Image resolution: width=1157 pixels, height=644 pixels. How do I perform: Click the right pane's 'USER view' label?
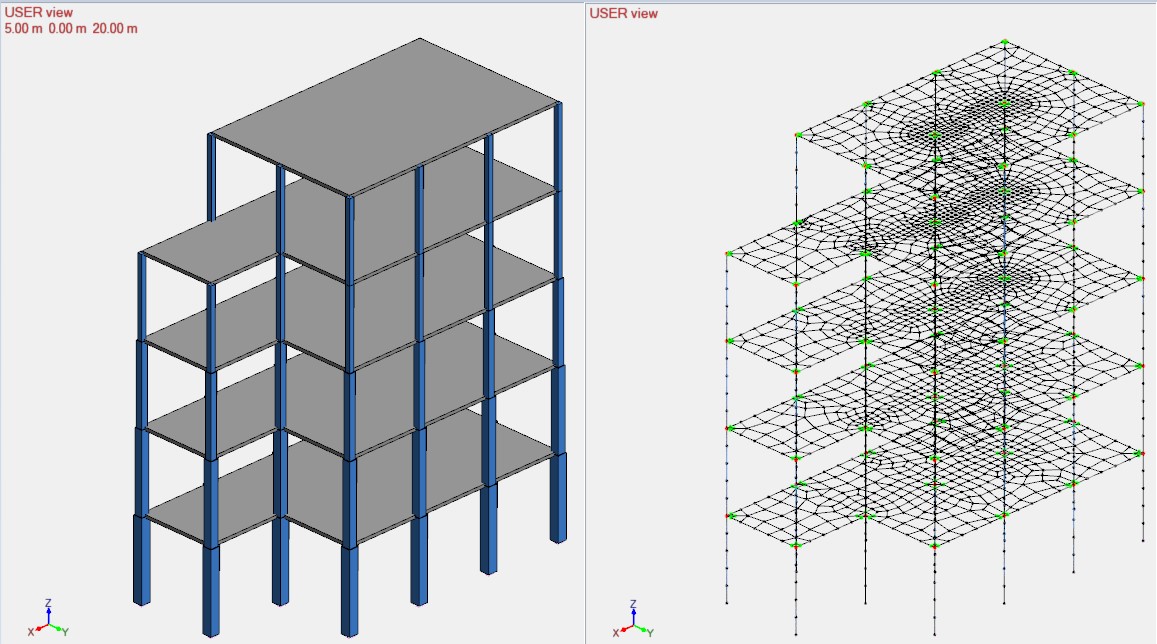point(624,13)
